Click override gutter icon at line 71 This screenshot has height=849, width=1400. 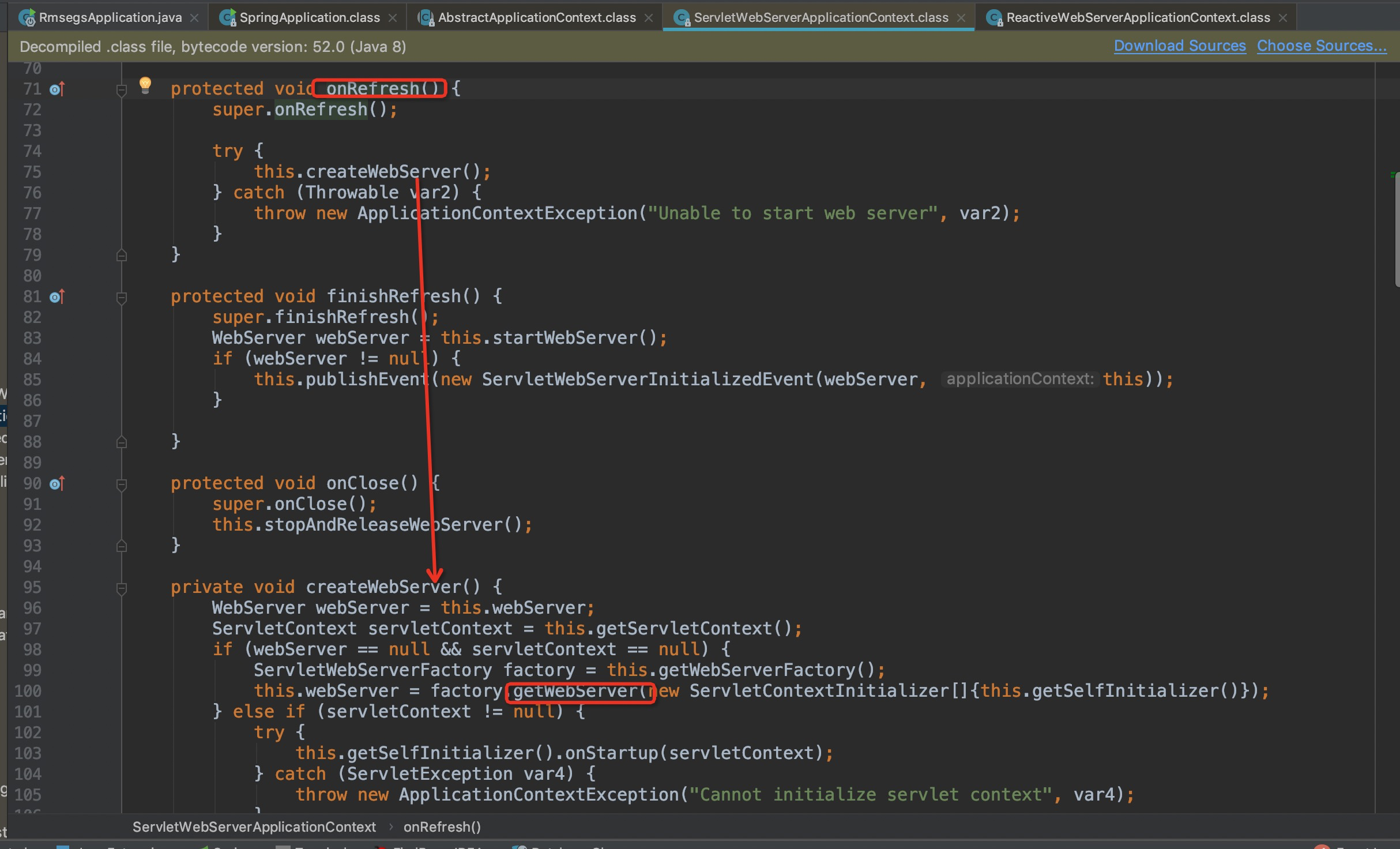(x=57, y=89)
